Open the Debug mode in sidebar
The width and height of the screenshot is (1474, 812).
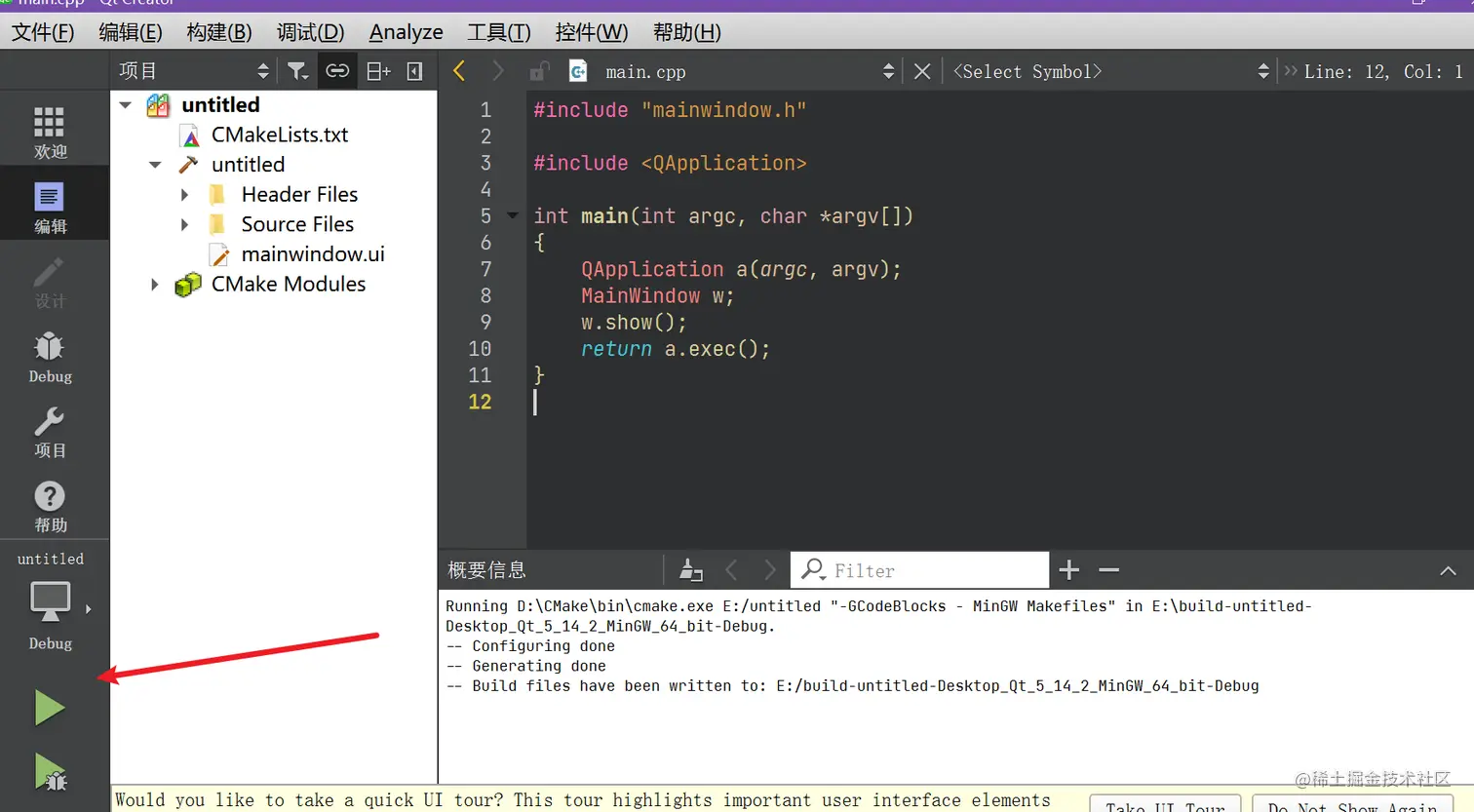point(50,358)
